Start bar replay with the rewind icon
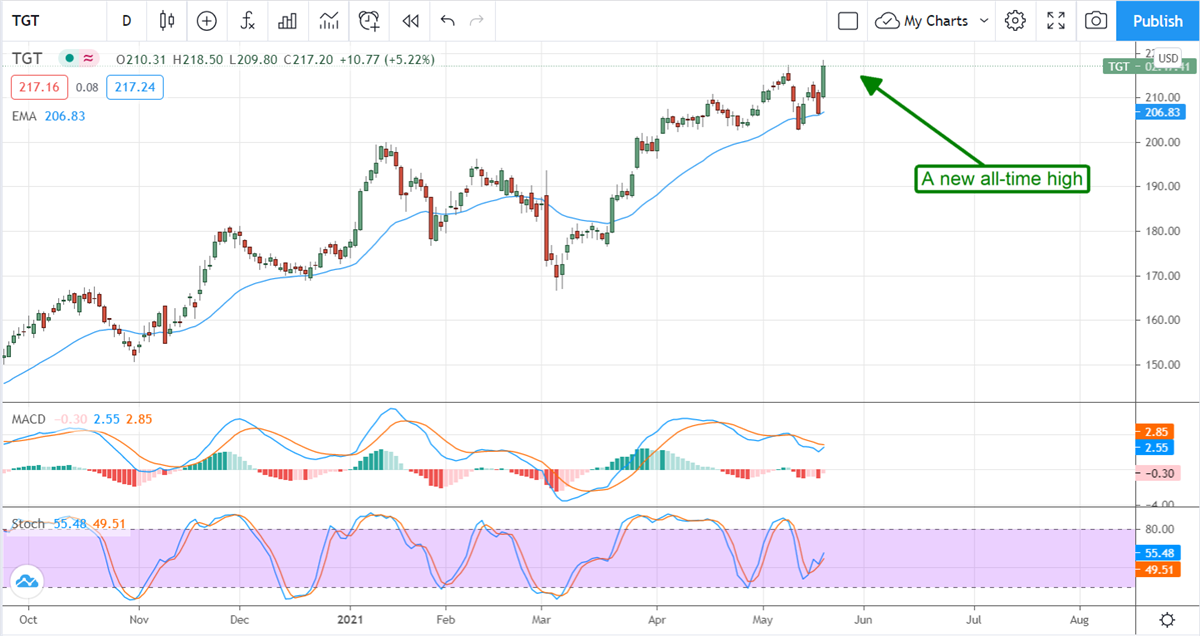The width and height of the screenshot is (1200, 636). (x=410, y=20)
